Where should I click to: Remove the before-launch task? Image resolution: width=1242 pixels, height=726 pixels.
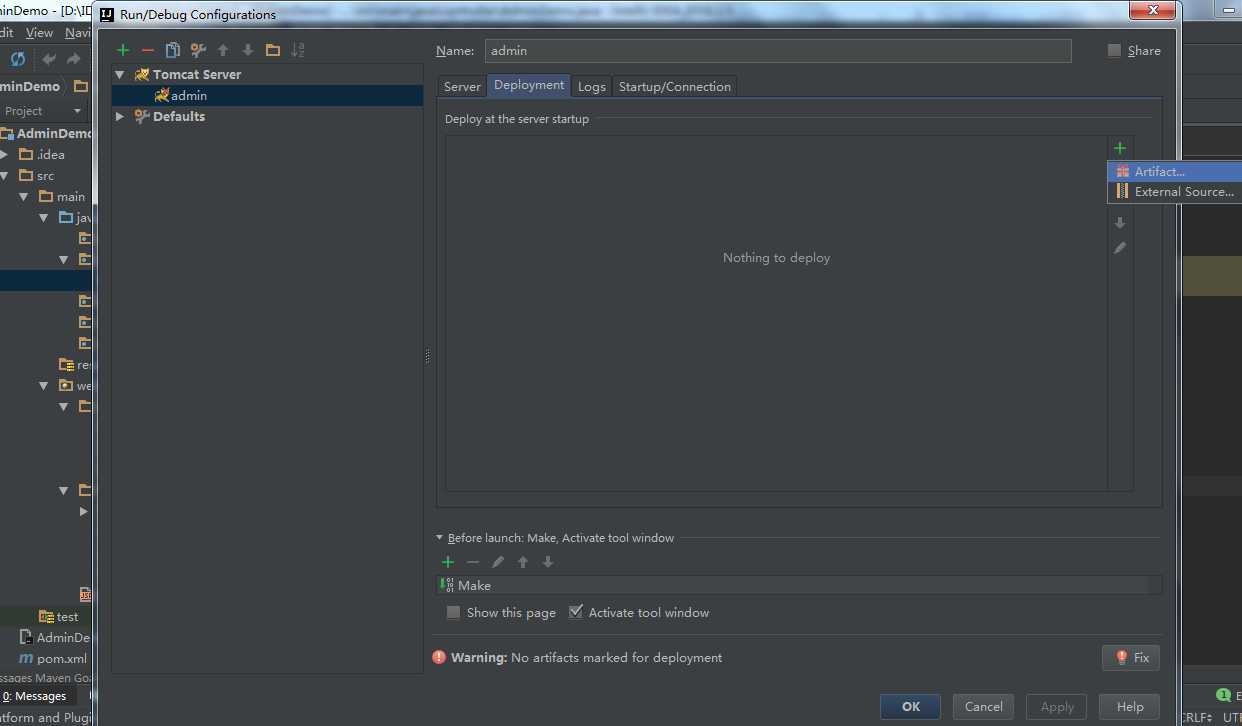(473, 562)
